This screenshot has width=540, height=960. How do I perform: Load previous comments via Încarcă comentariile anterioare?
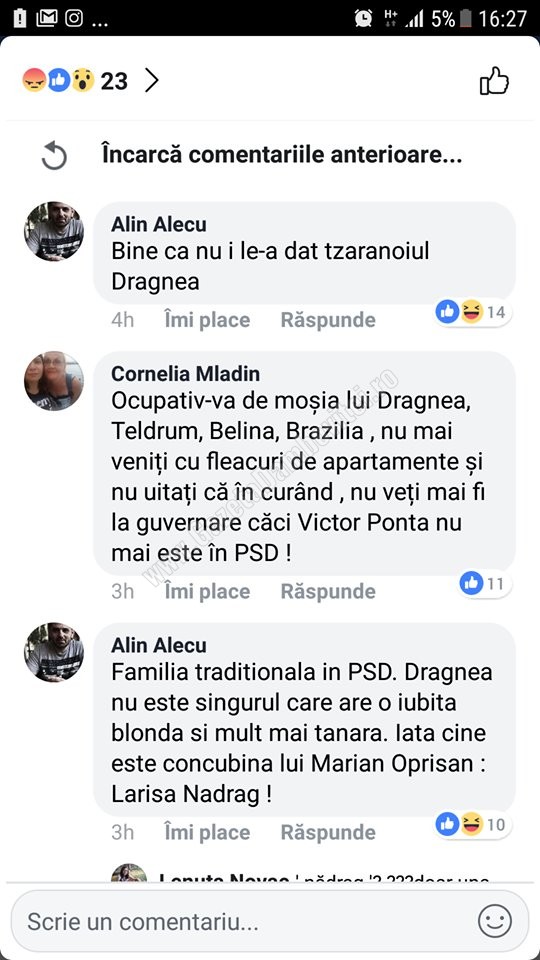click(x=282, y=155)
